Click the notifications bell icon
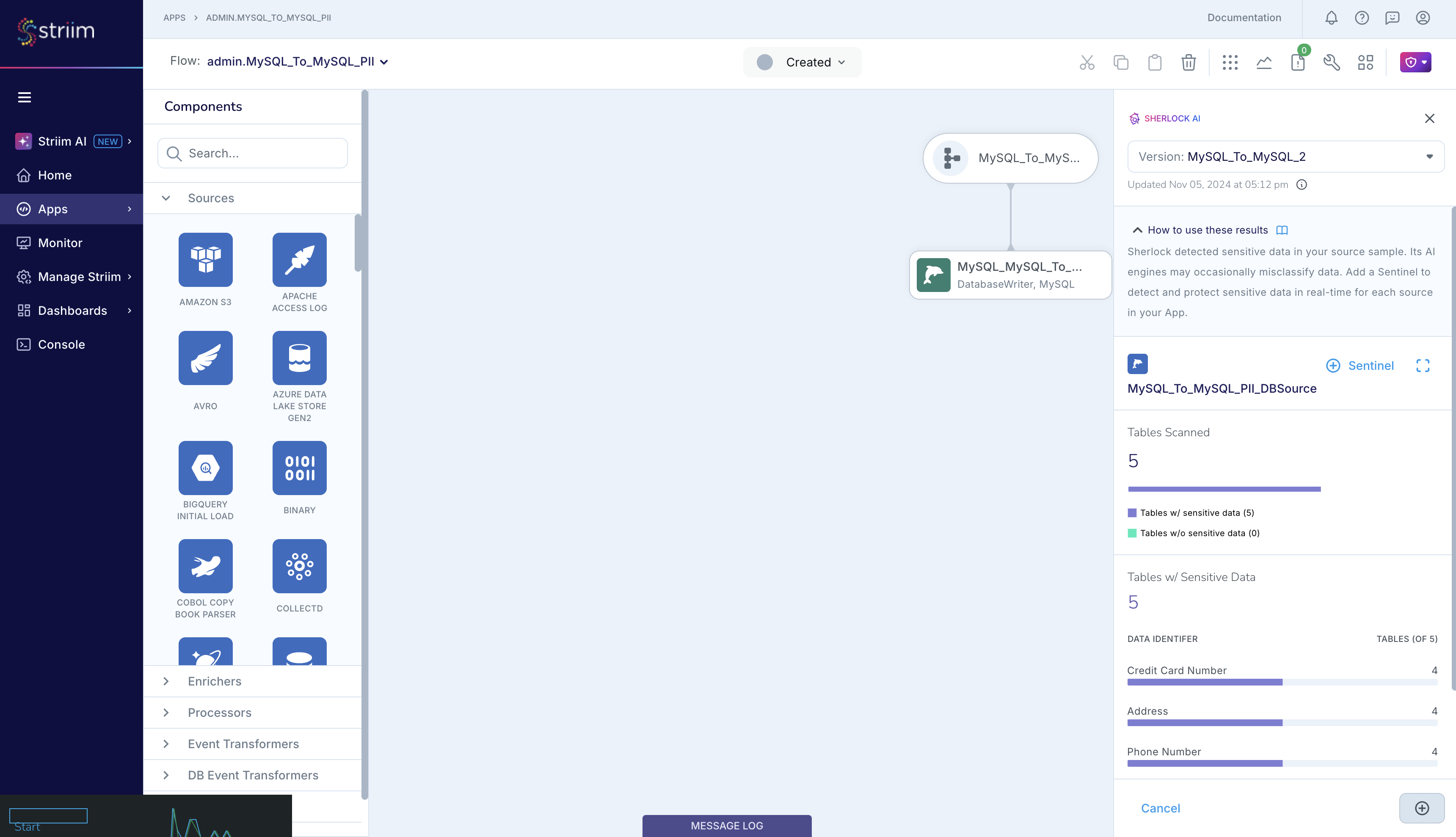The image size is (1456, 837). pyautogui.click(x=1331, y=17)
